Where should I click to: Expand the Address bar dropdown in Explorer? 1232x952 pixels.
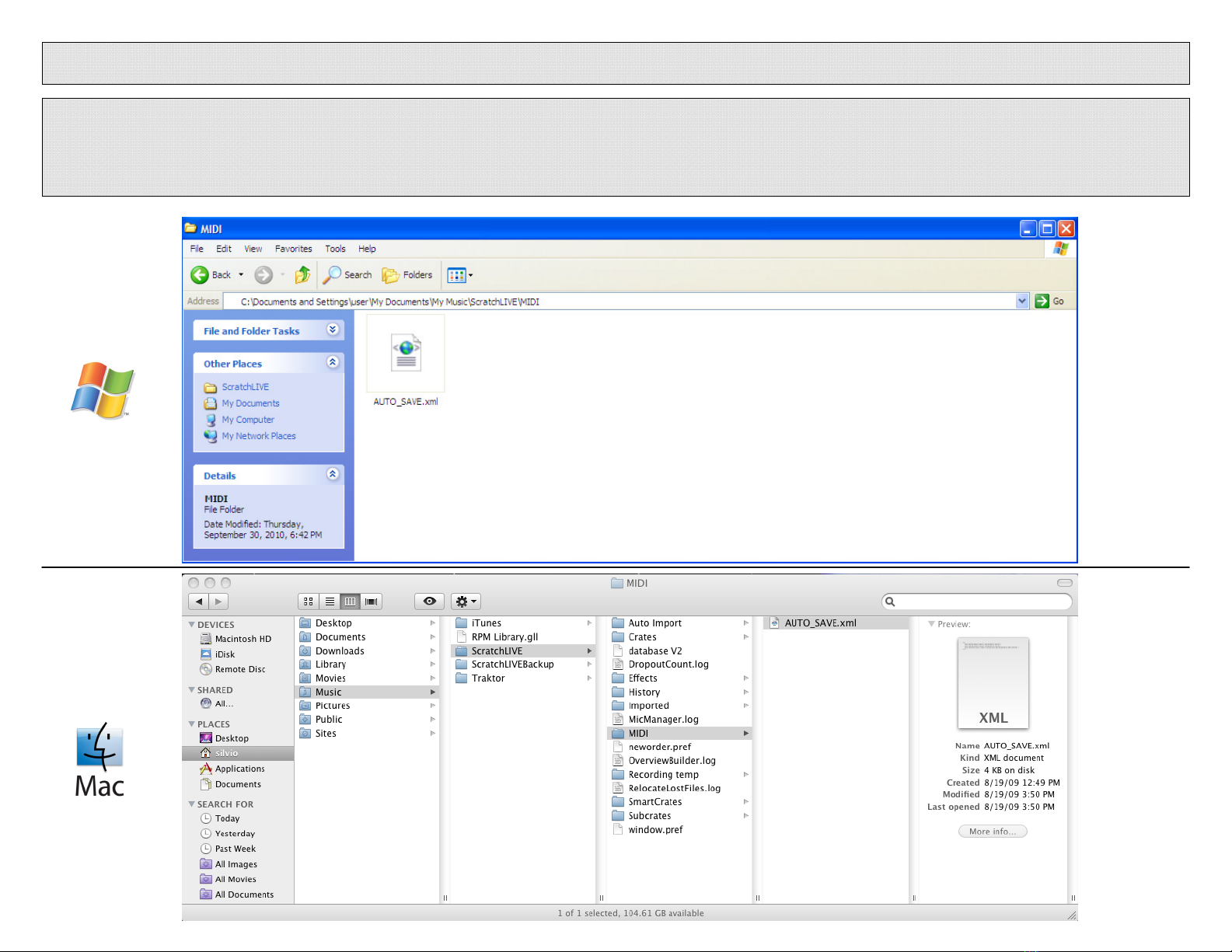(x=1022, y=301)
